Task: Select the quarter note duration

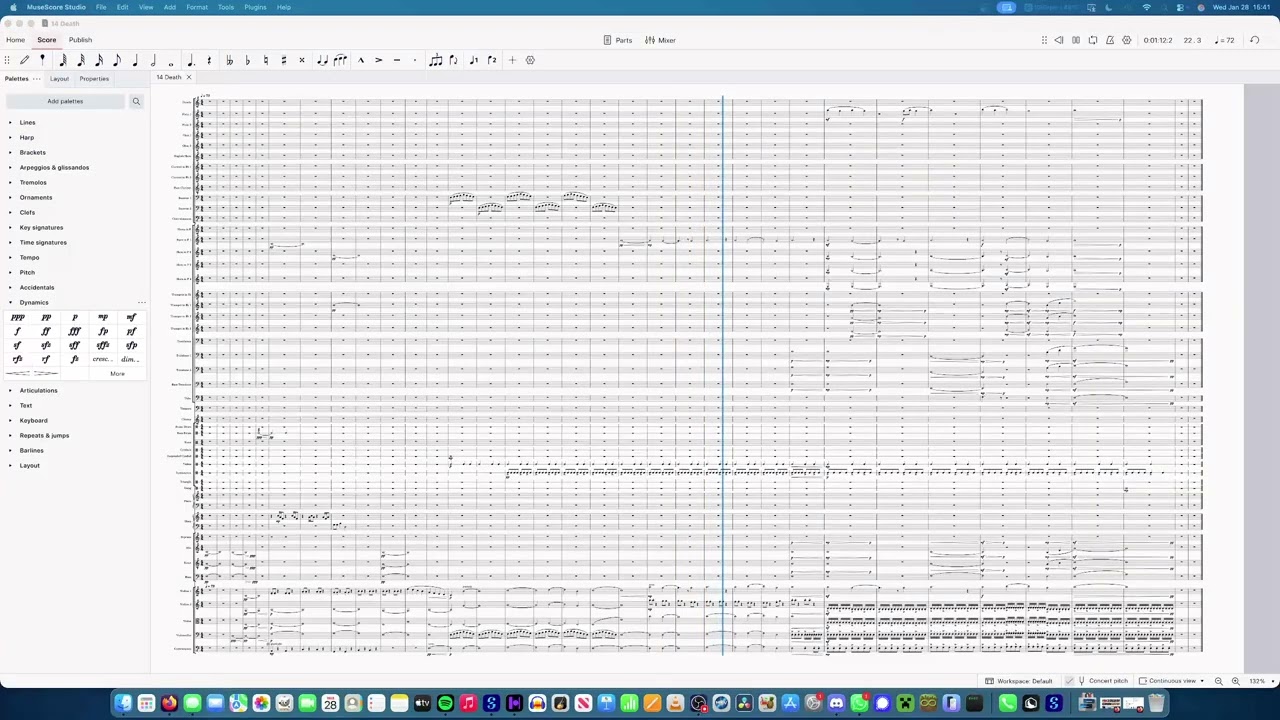Action: 135,60
